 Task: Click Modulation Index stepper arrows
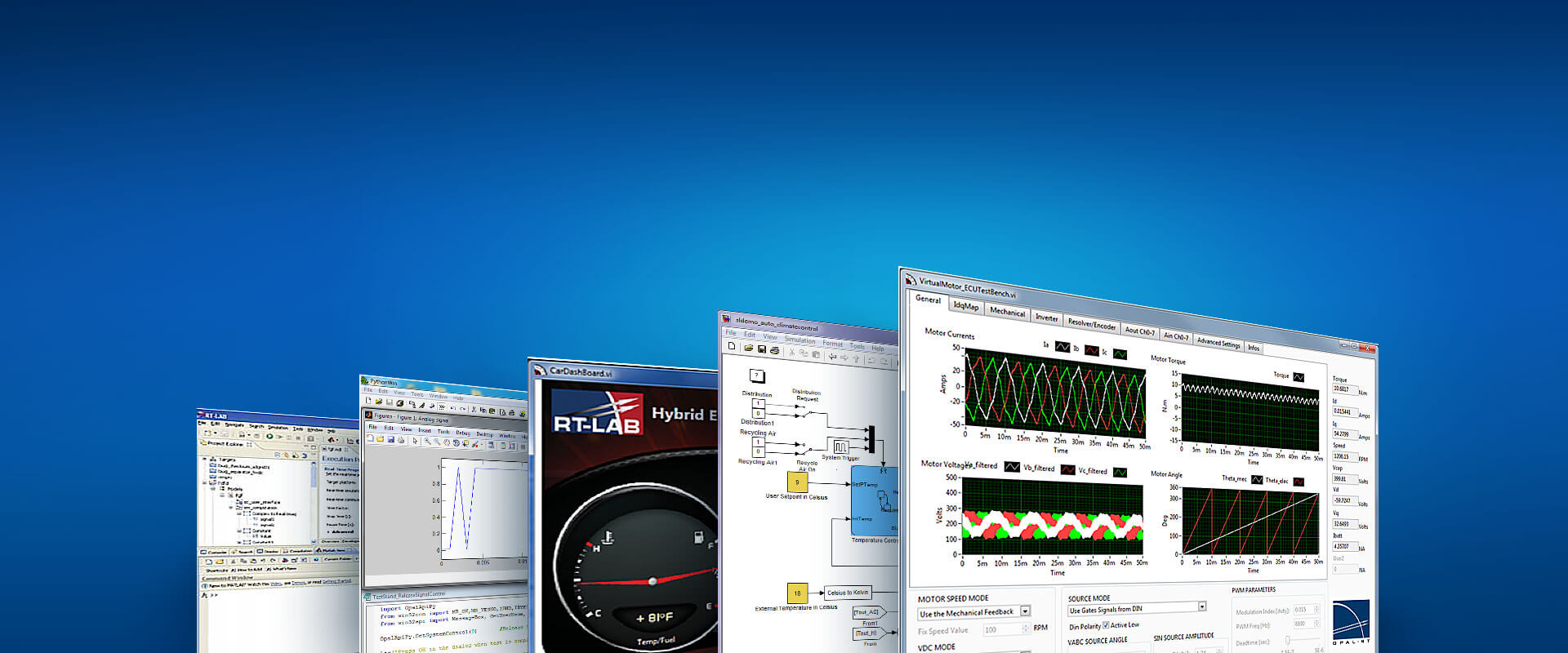tap(1316, 609)
